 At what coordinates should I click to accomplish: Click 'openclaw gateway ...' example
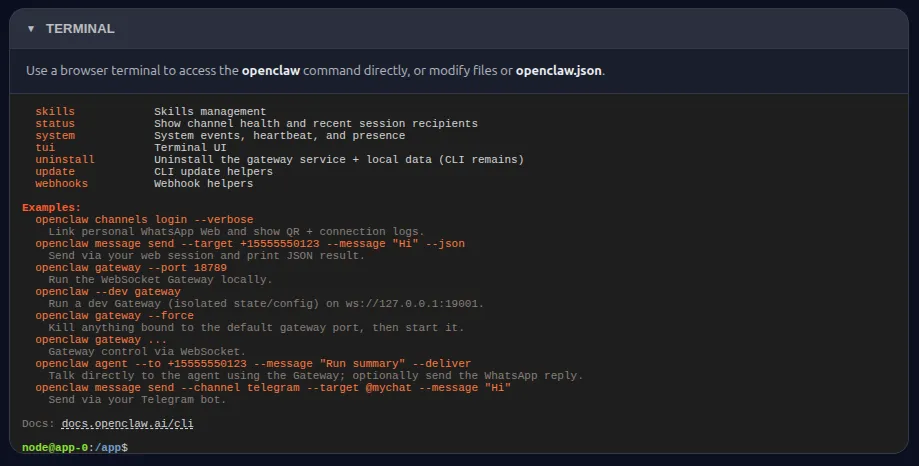(x=101, y=340)
